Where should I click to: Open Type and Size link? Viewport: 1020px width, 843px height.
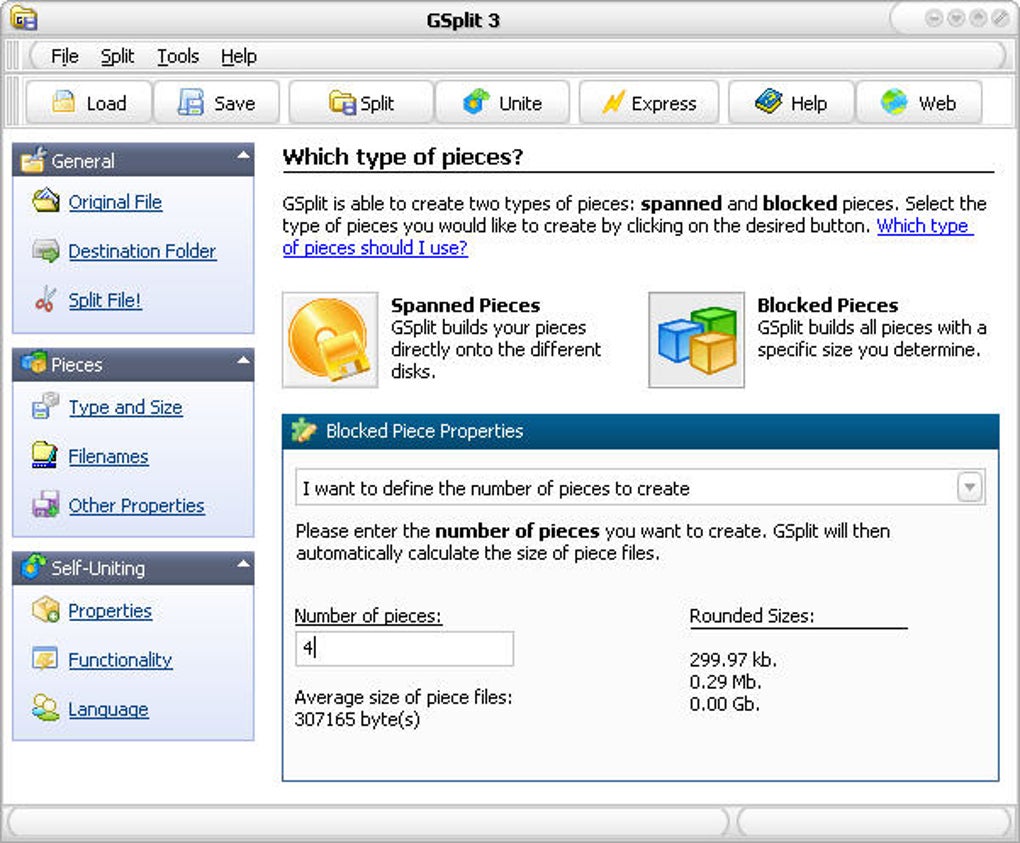click(126, 407)
